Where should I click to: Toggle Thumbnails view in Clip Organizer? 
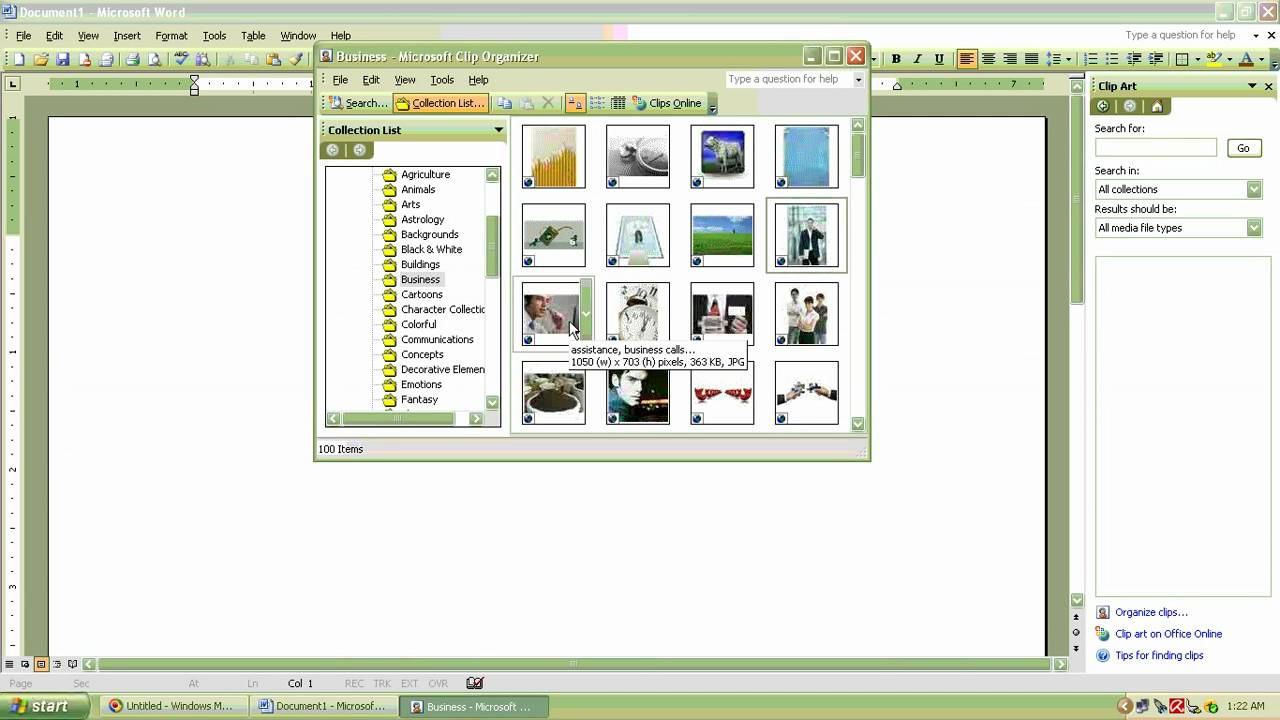click(x=575, y=103)
